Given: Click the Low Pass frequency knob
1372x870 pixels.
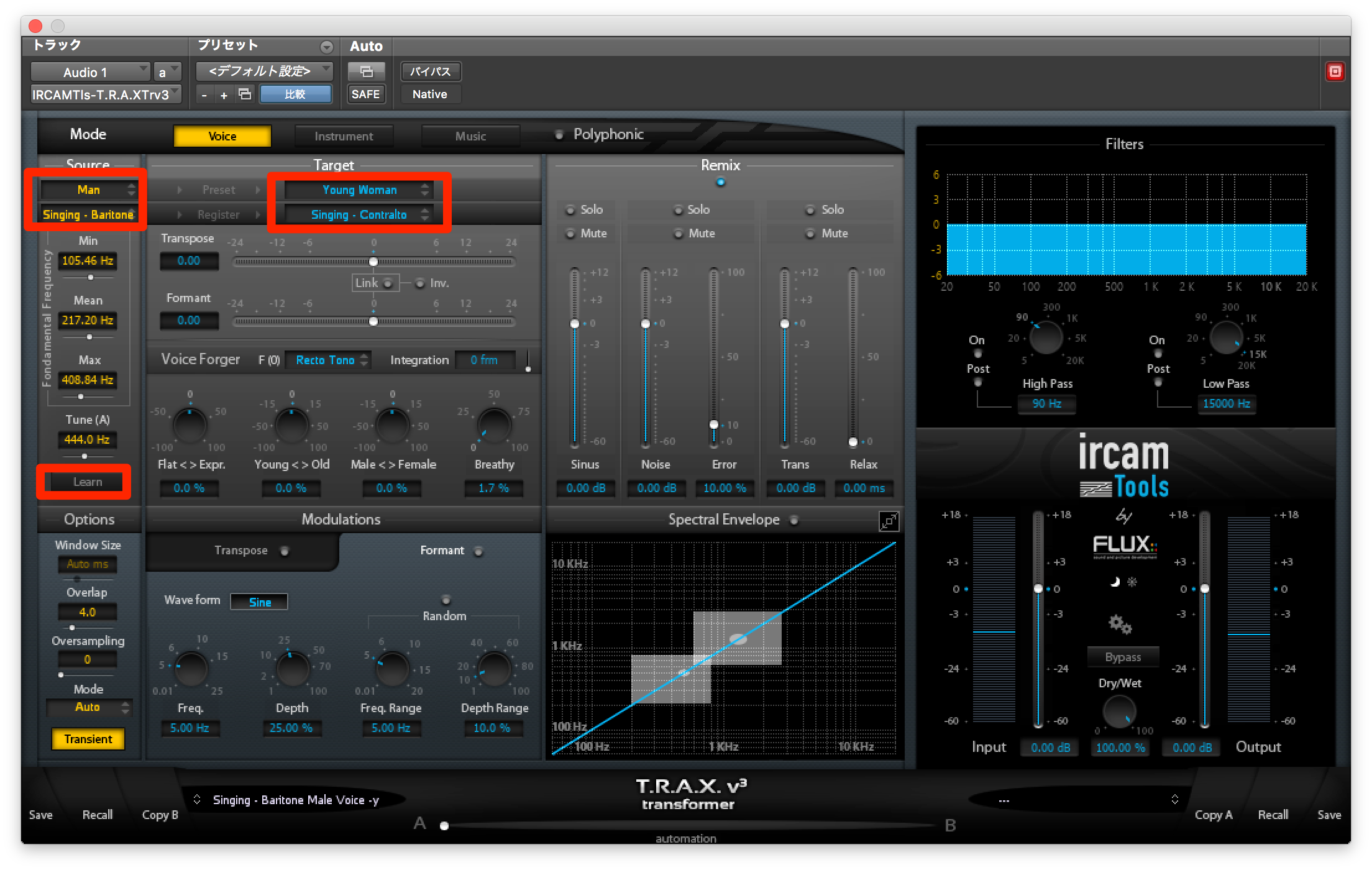Looking at the screenshot, I should click(1226, 337).
